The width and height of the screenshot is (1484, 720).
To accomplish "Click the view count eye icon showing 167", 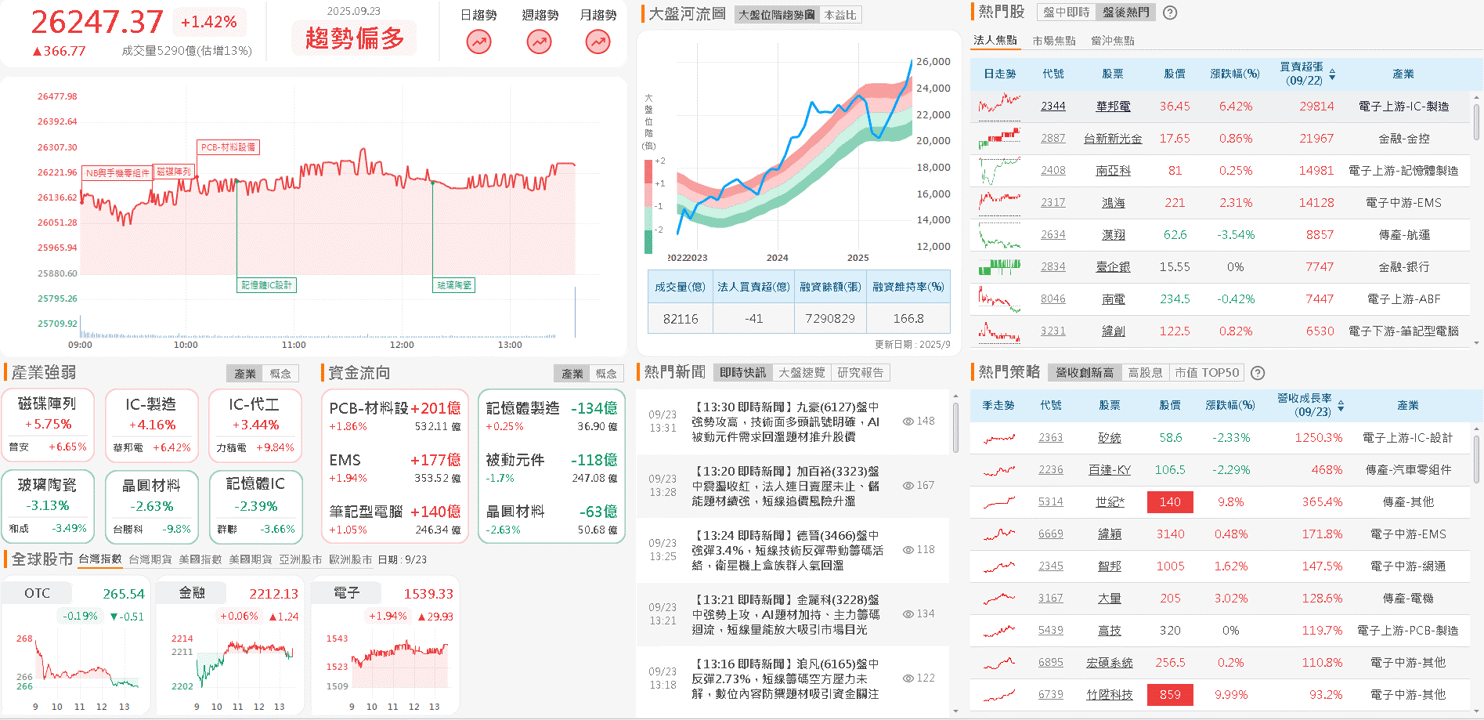I will (x=909, y=485).
